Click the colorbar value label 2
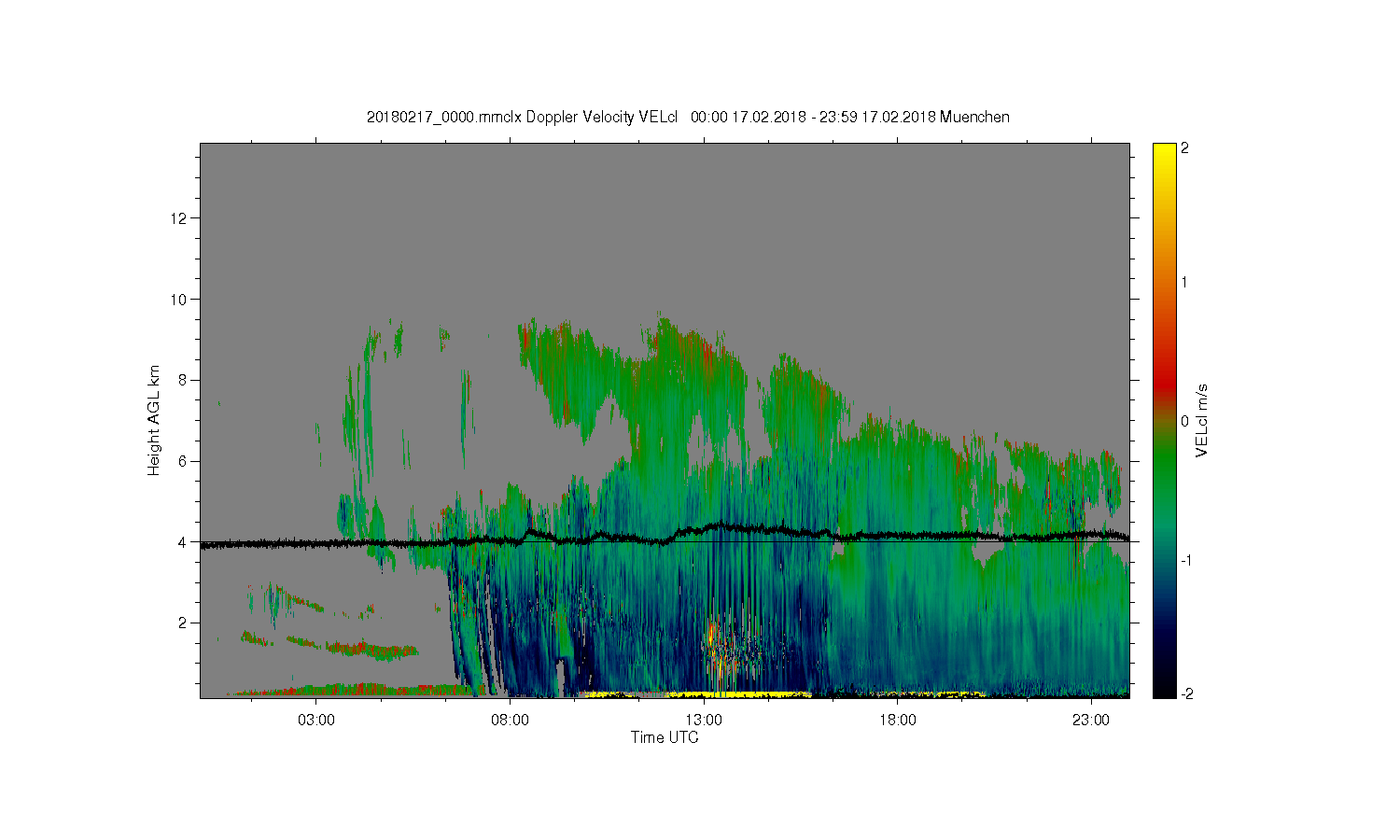This screenshot has height=840, width=1400. pos(1184,148)
